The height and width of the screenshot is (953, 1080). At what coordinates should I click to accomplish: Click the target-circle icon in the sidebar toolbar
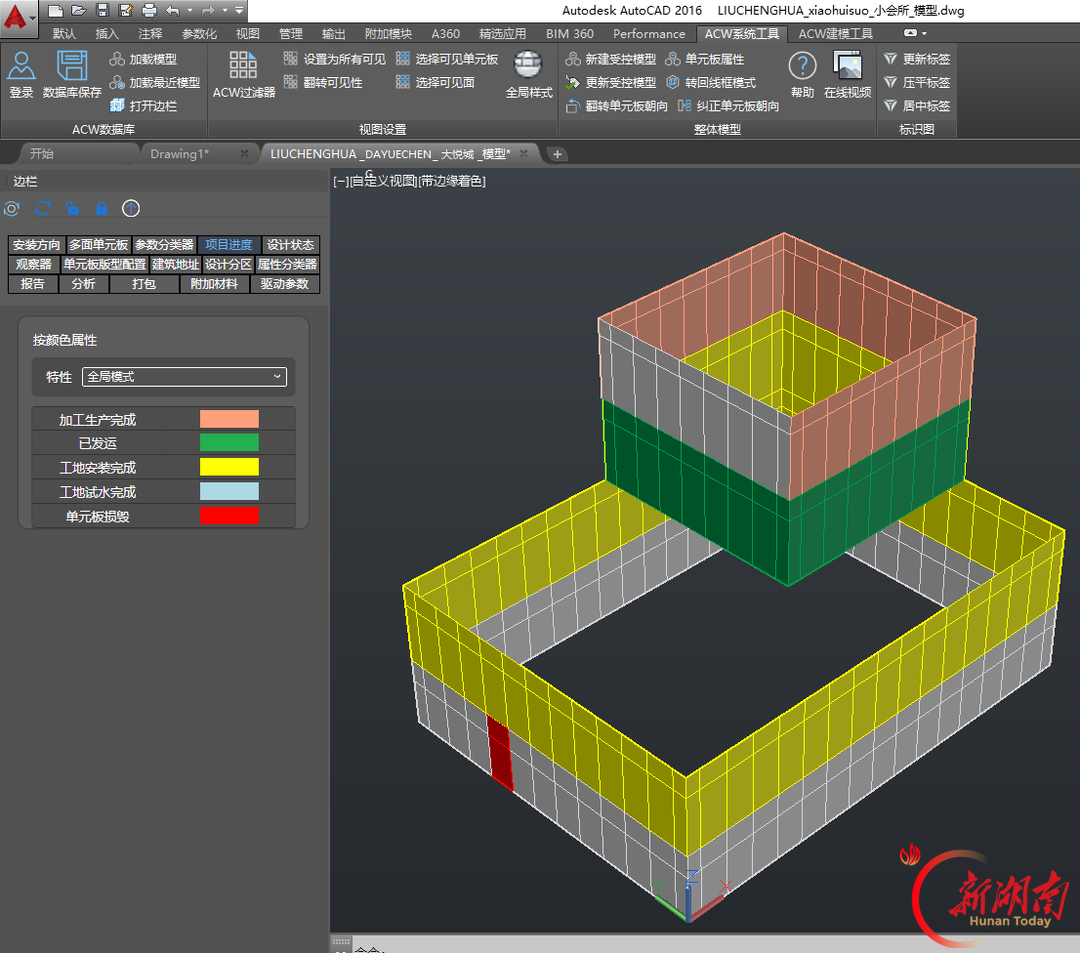coord(12,208)
